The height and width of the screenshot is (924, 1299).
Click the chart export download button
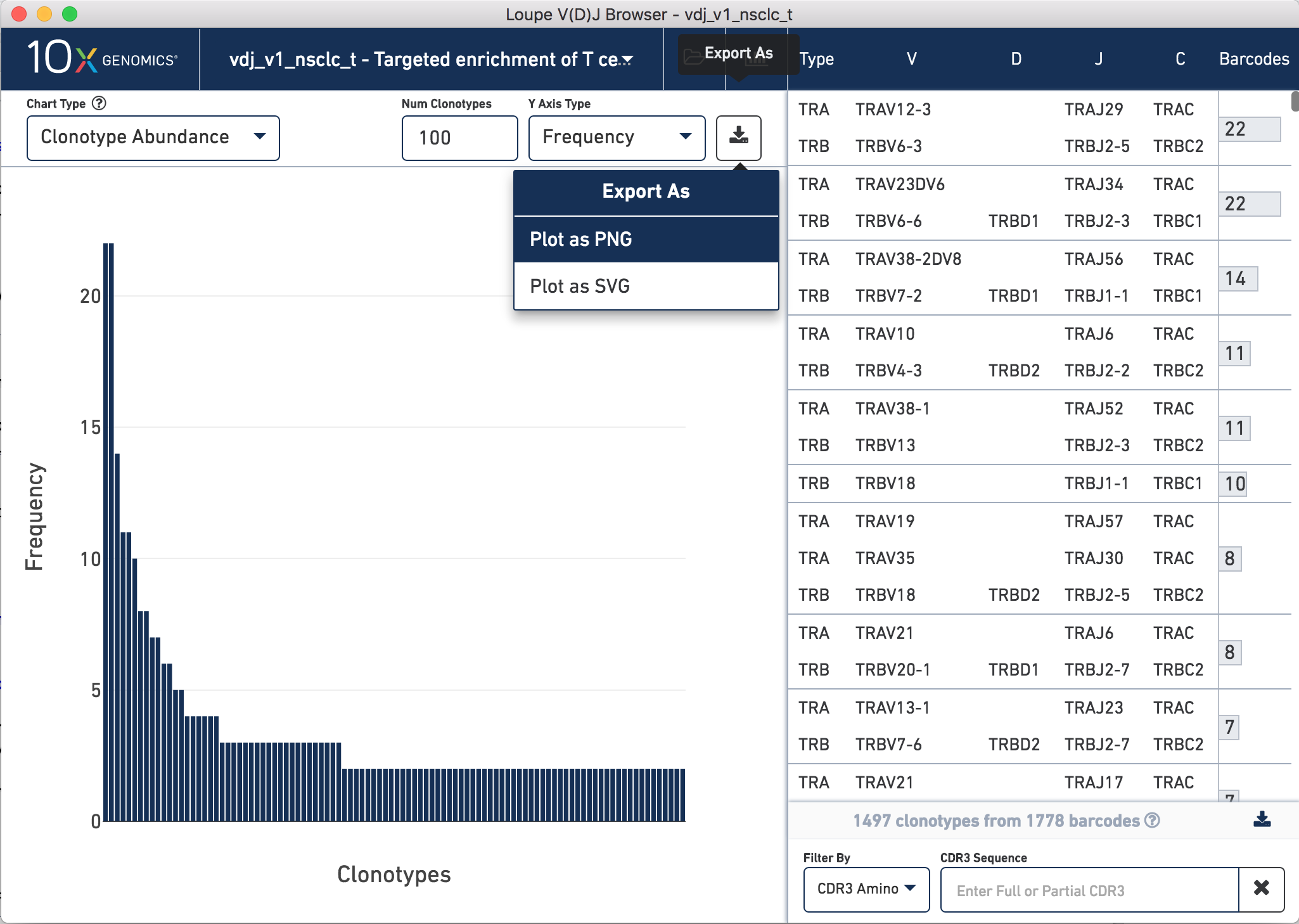point(738,138)
